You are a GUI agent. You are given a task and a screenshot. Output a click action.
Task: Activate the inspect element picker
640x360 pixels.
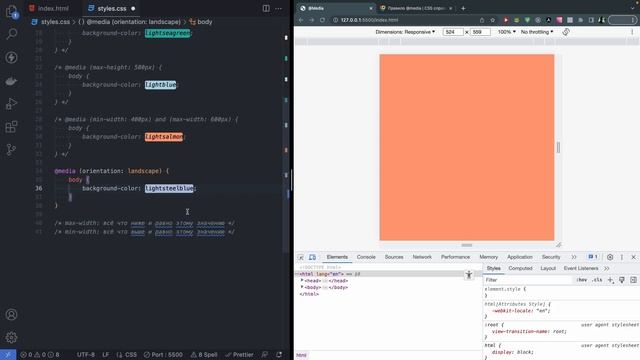(x=301, y=257)
